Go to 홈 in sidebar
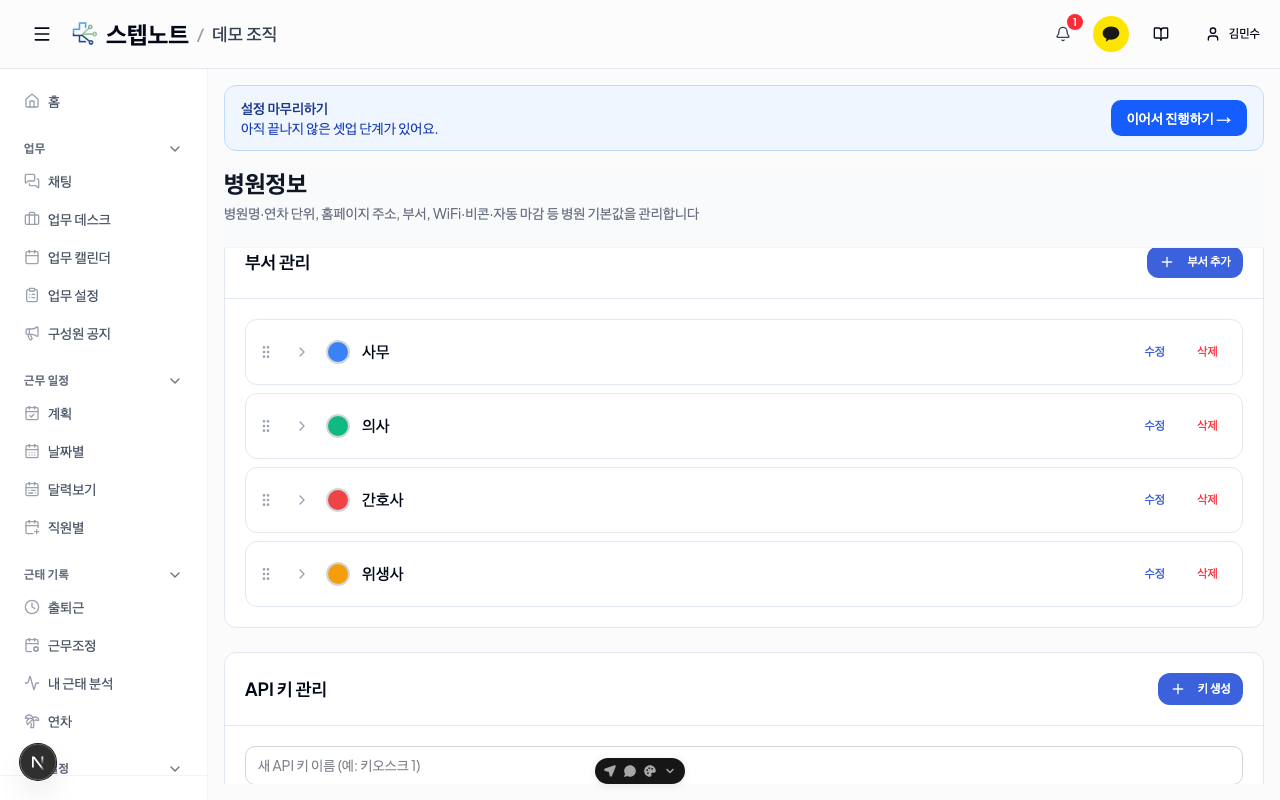Image resolution: width=1280 pixels, height=800 pixels. pyautogui.click(x=104, y=101)
